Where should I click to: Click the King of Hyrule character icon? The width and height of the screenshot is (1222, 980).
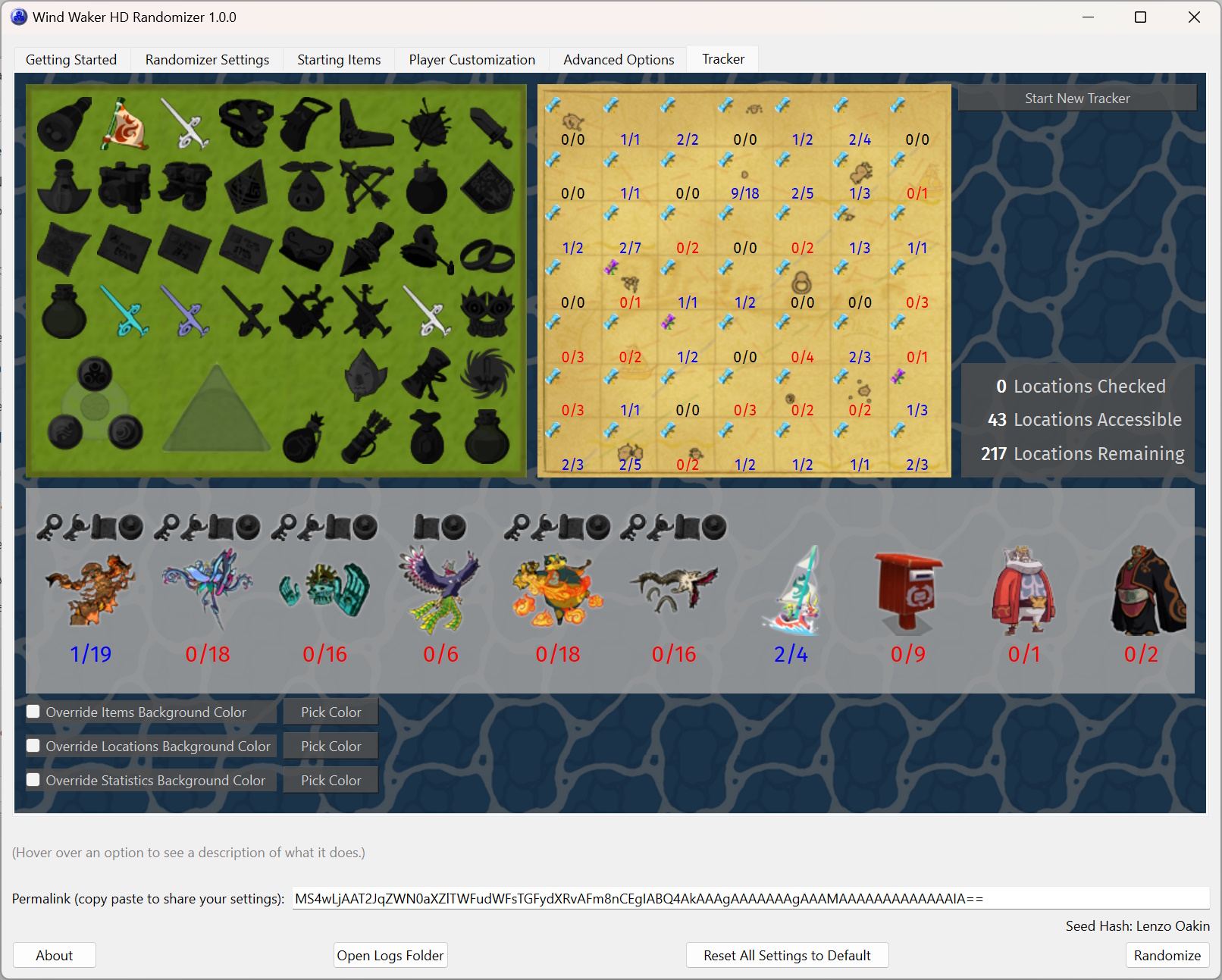(1023, 590)
